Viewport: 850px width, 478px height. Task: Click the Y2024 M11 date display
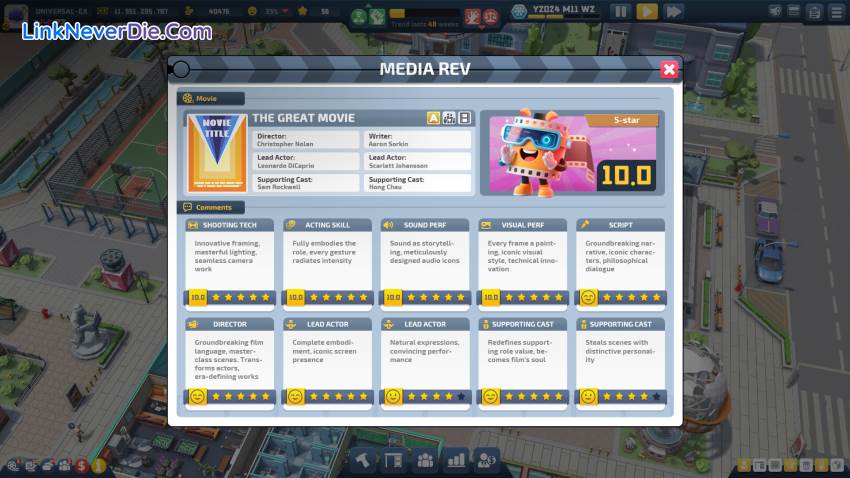pos(564,9)
